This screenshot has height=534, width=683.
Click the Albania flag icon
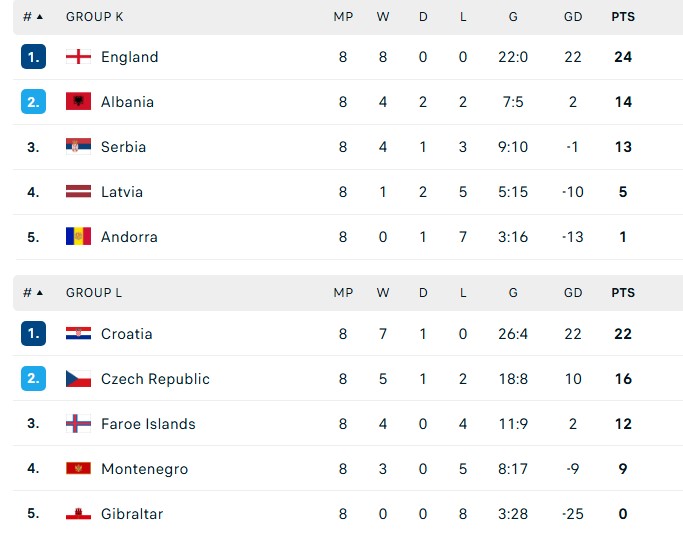[78, 102]
